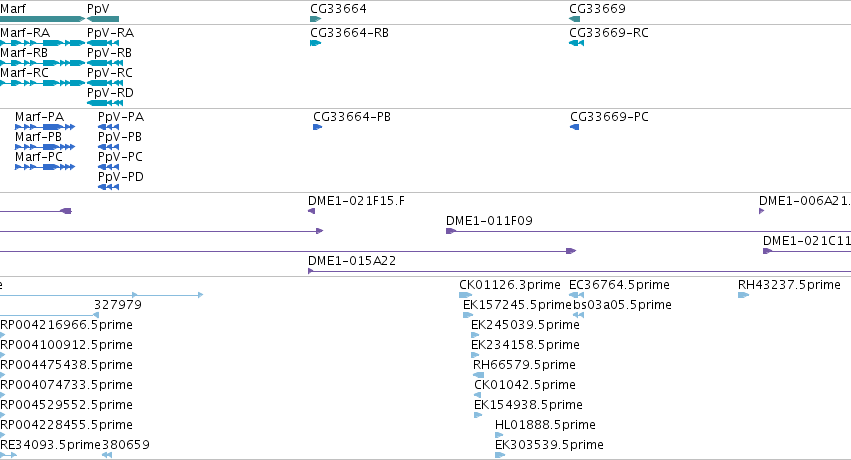Click the PpV-RD transcript label

[110, 93]
